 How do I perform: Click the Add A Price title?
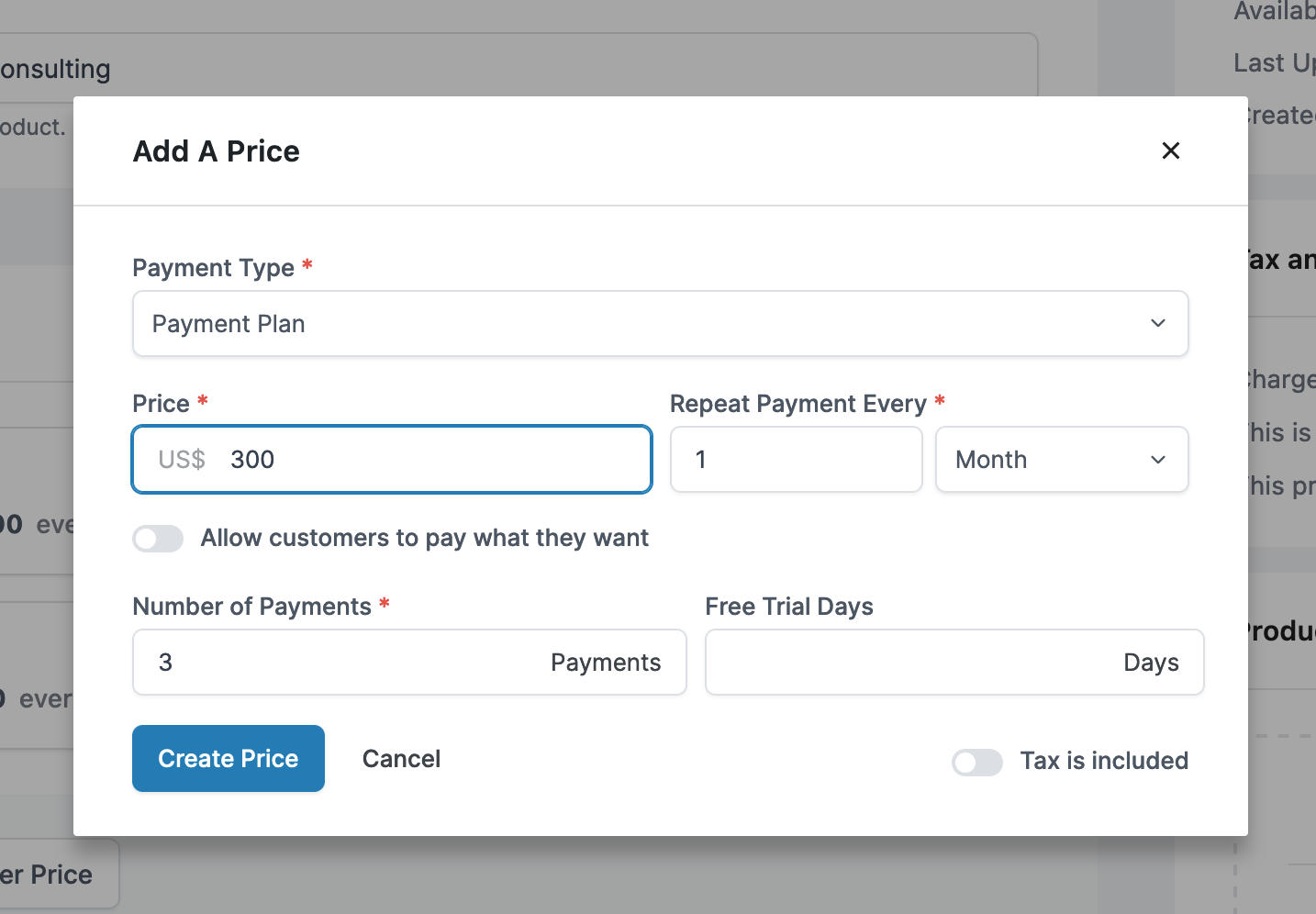tap(217, 151)
